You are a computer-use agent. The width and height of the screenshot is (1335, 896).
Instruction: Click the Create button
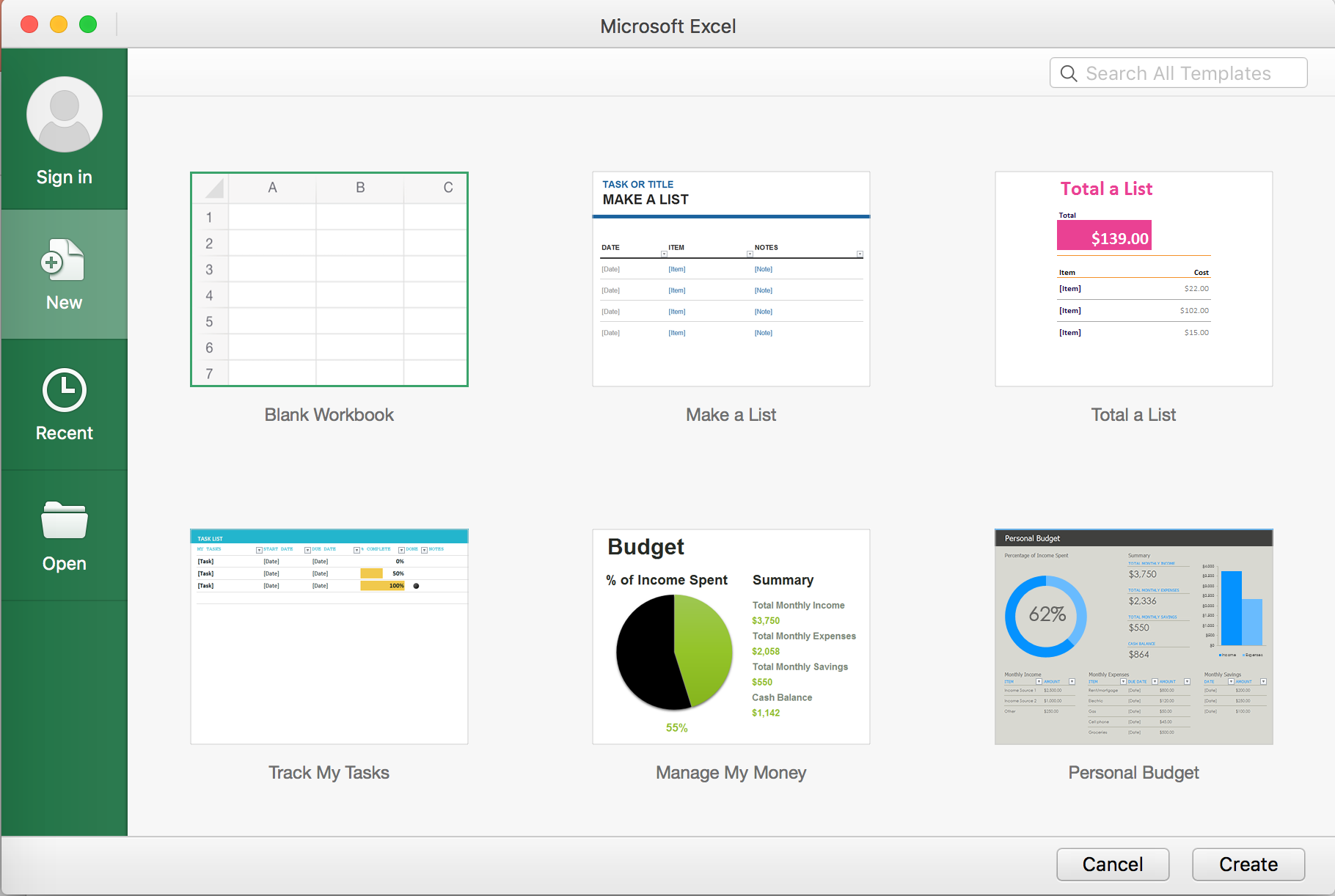click(1248, 864)
